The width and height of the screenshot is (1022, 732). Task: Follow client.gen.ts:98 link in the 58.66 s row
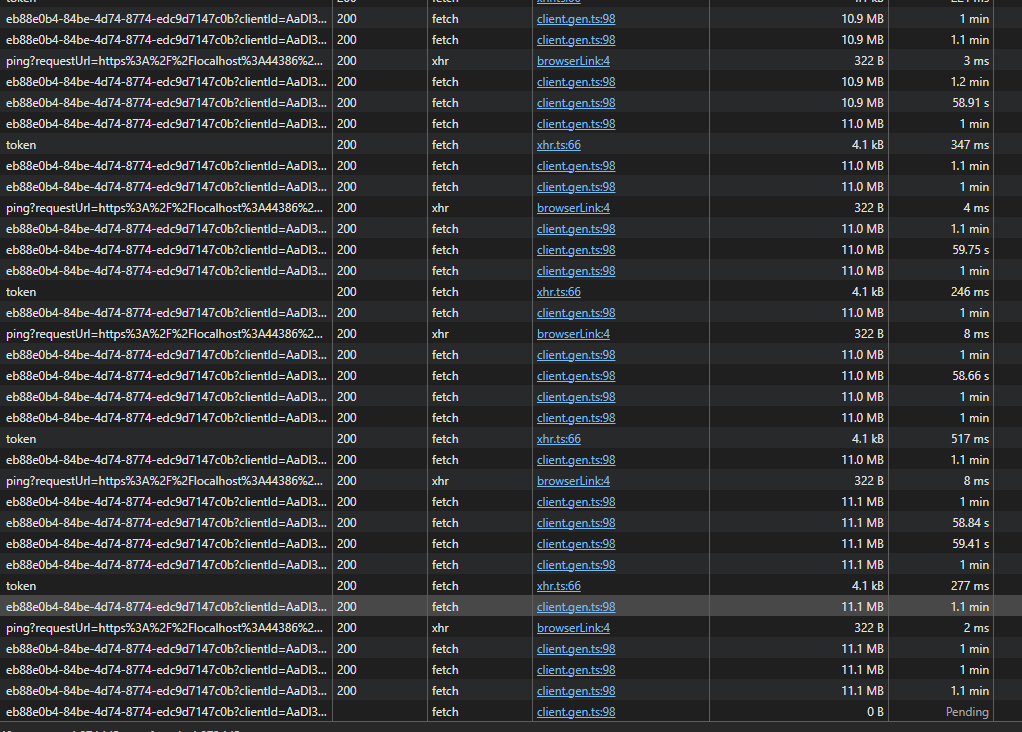pyautogui.click(x=576, y=376)
